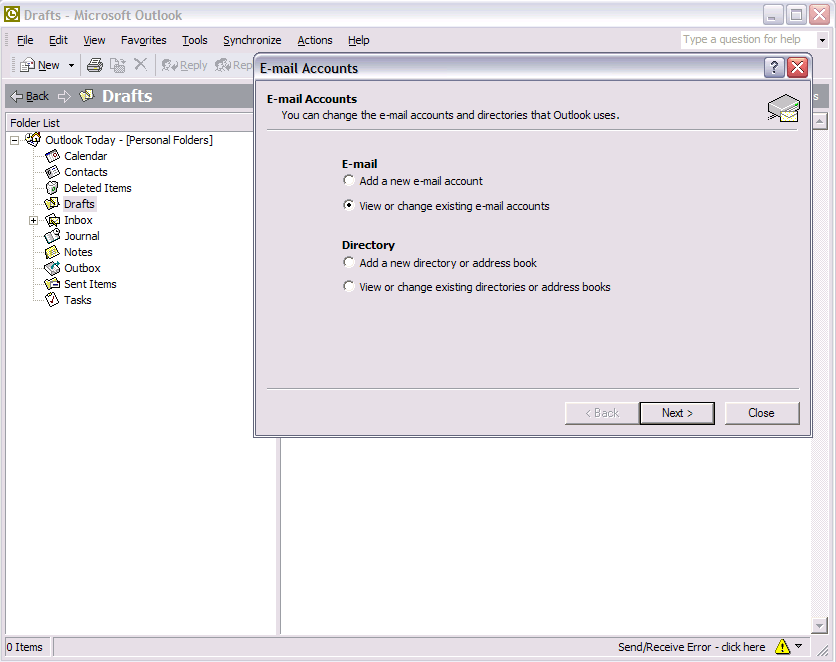Select the Contacts folder label

(x=86, y=172)
